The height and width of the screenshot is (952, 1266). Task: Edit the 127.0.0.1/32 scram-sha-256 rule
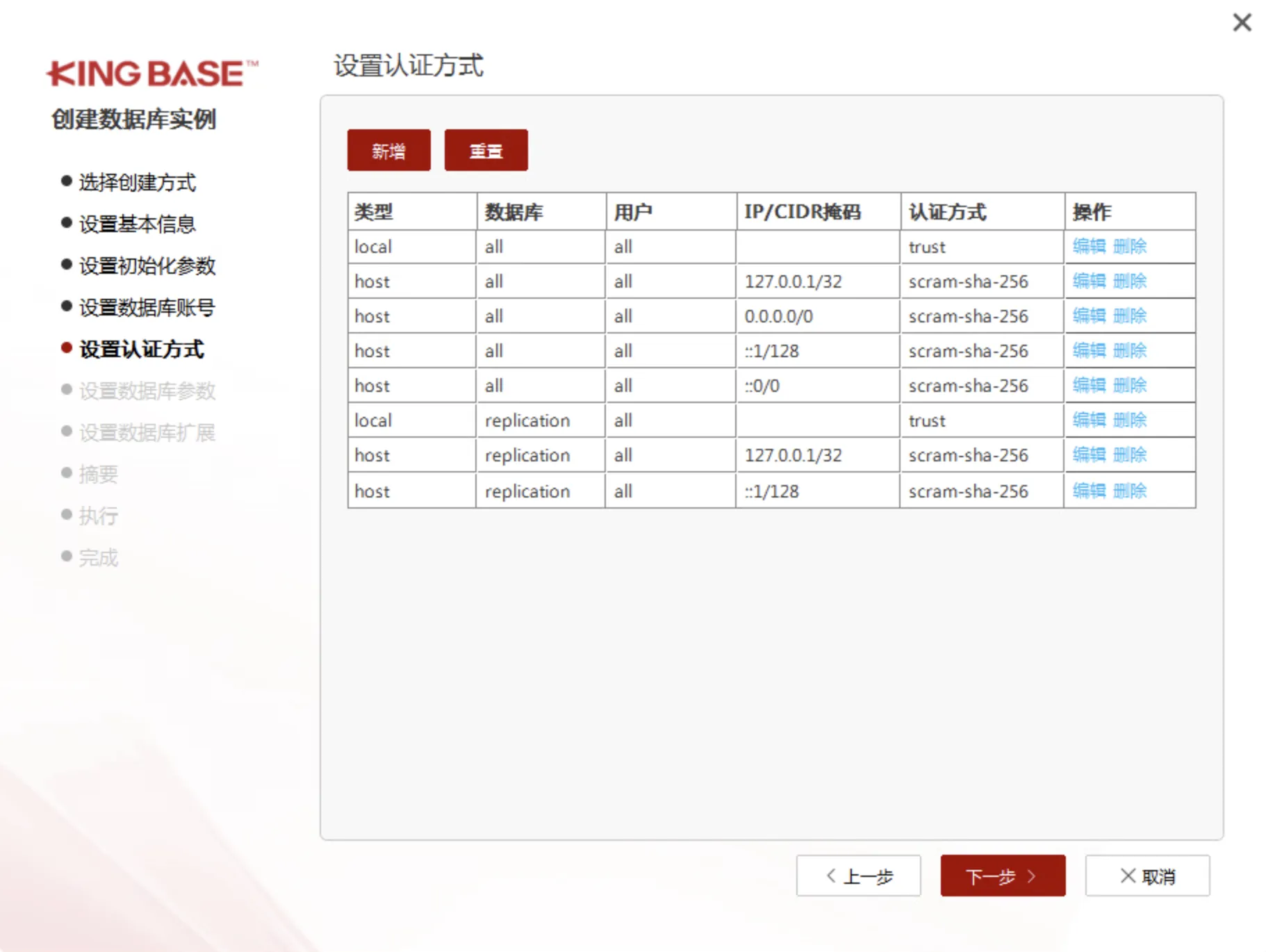coord(1090,281)
